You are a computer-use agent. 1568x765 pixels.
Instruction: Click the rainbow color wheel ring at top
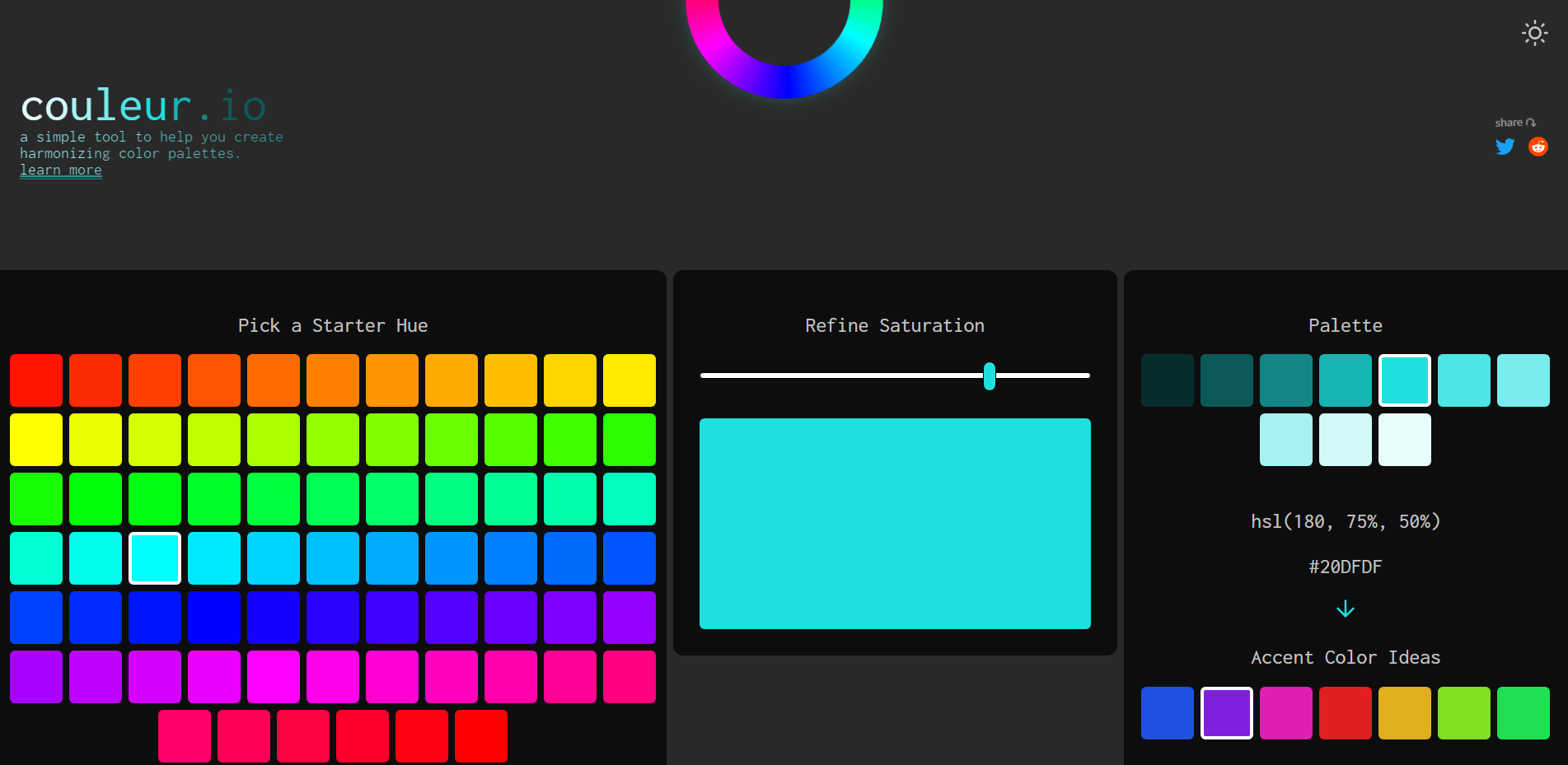[784, 81]
